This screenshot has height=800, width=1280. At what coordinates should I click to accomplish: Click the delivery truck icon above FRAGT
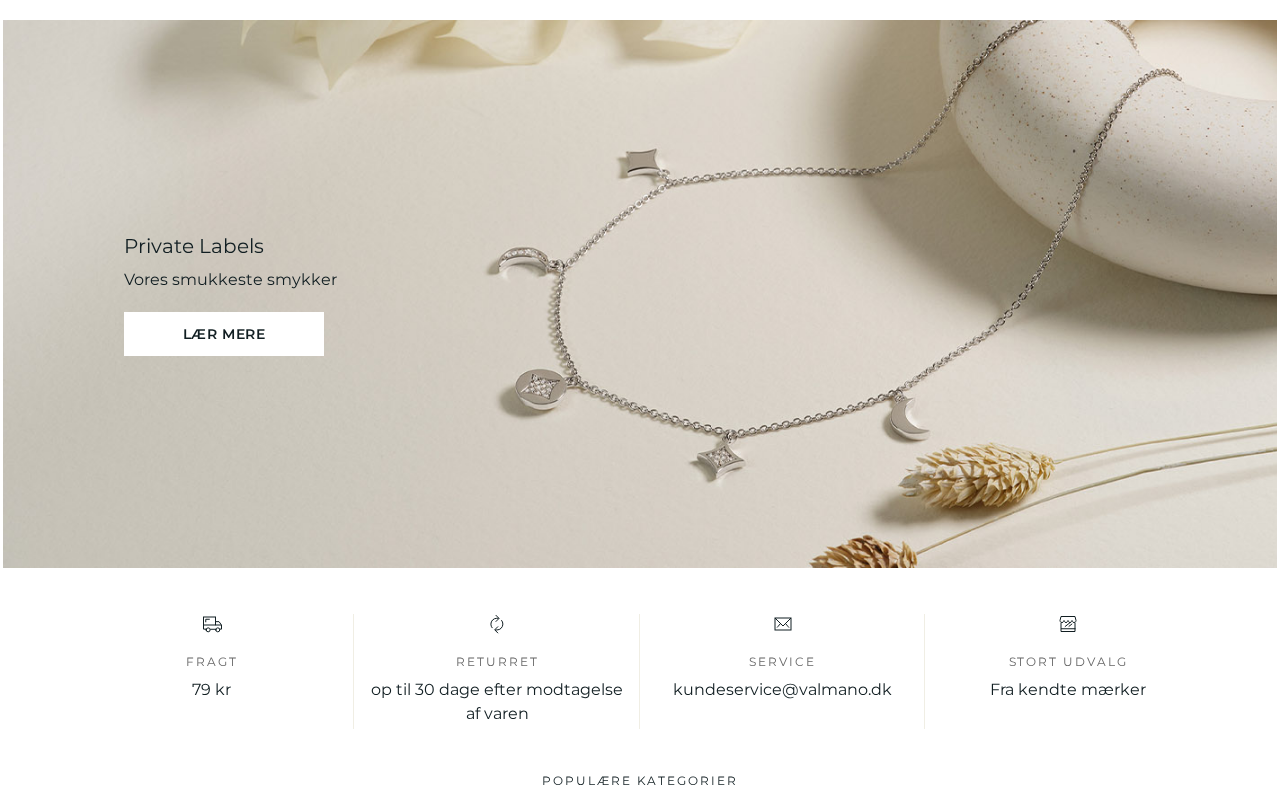(x=212, y=624)
